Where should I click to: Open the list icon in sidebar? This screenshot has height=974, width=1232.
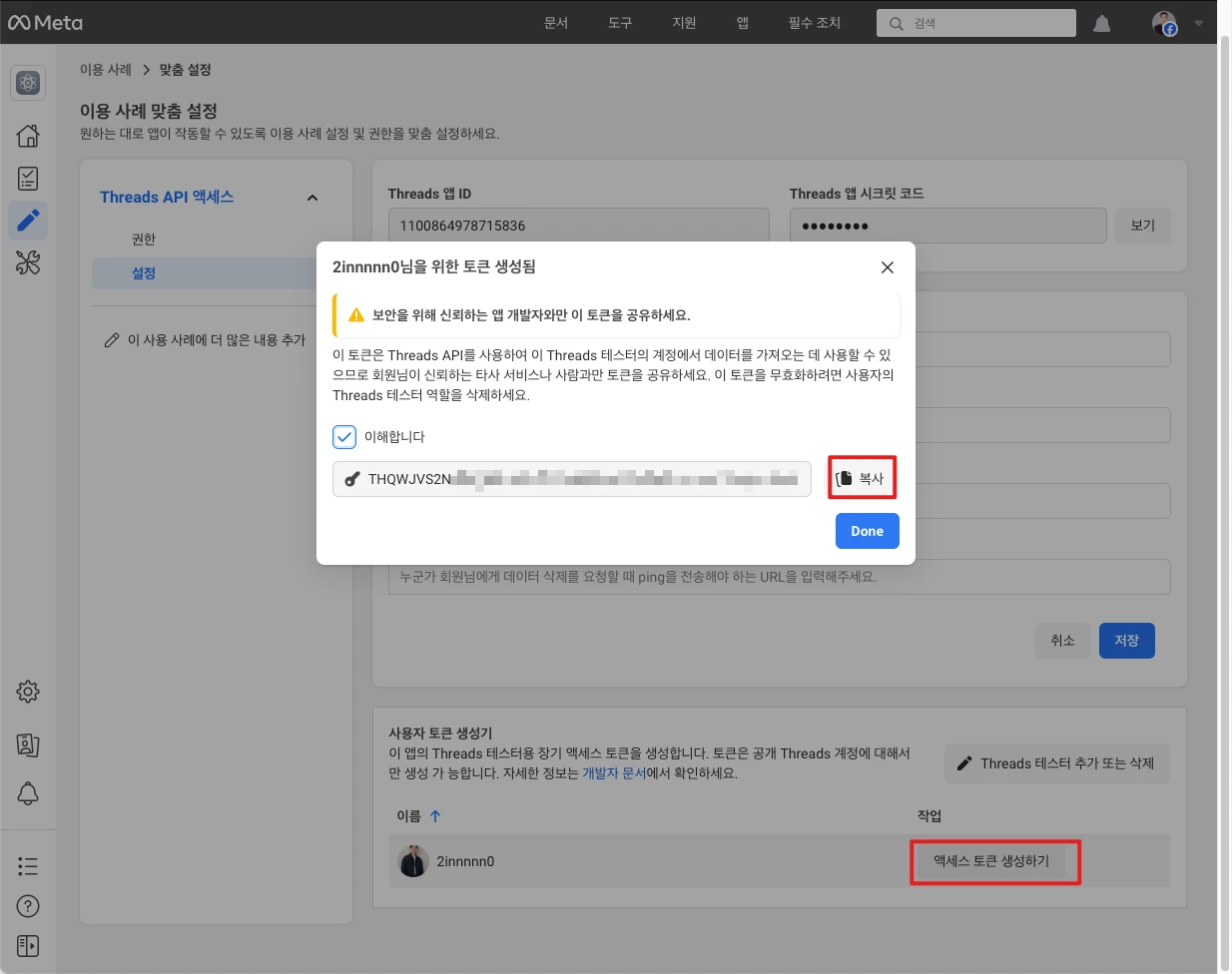click(x=28, y=866)
